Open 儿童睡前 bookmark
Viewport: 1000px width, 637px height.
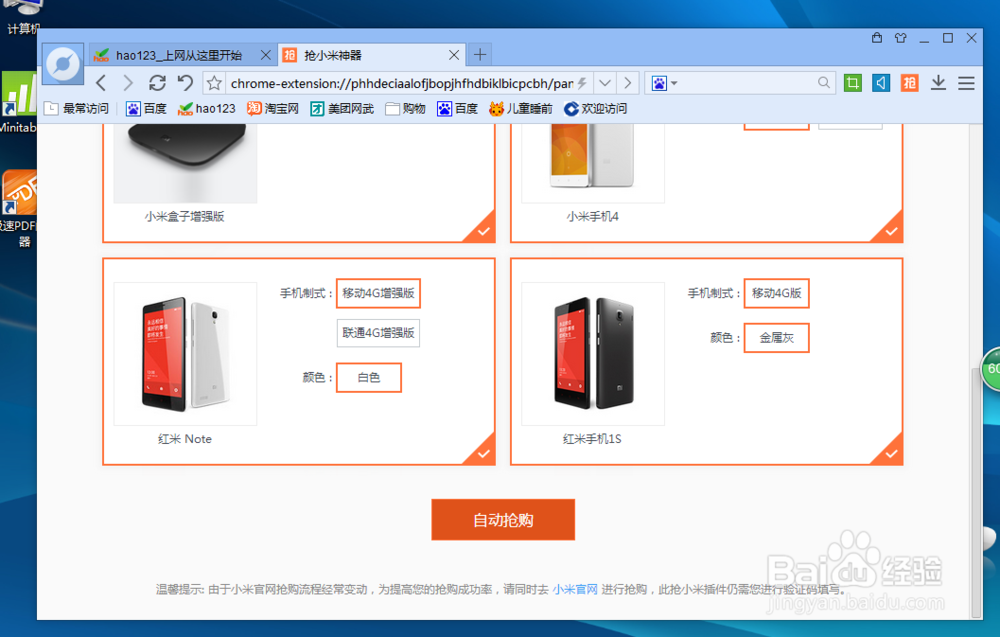pos(520,108)
